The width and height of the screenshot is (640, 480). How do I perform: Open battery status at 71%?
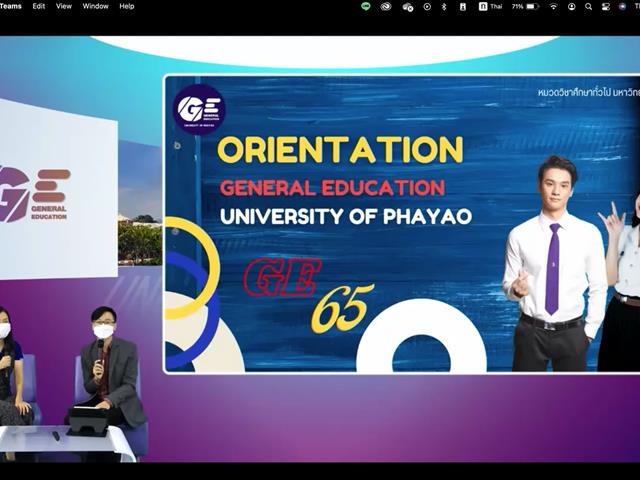(526, 7)
